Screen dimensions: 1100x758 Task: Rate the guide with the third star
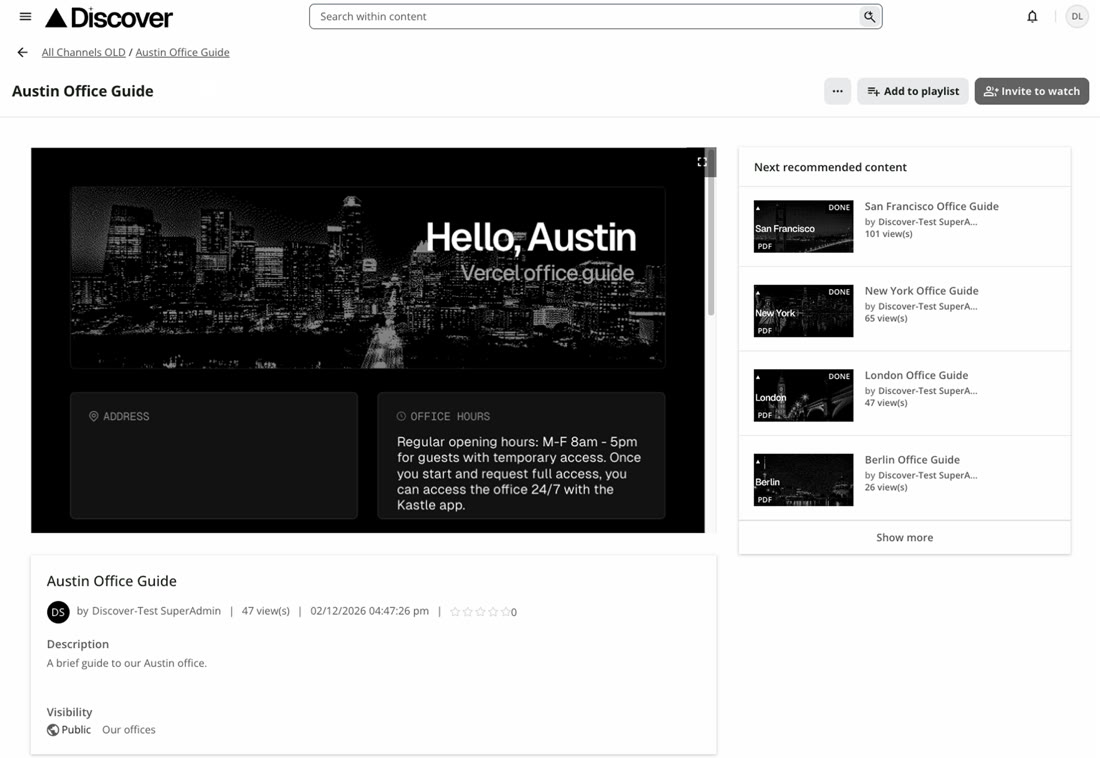(x=481, y=612)
